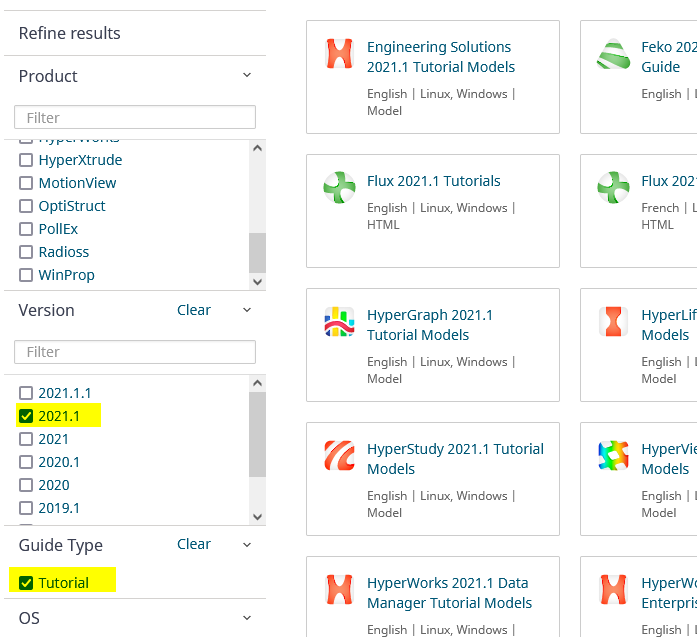Click the French Flux card icon
The width and height of the screenshot is (697, 637).
point(613,188)
